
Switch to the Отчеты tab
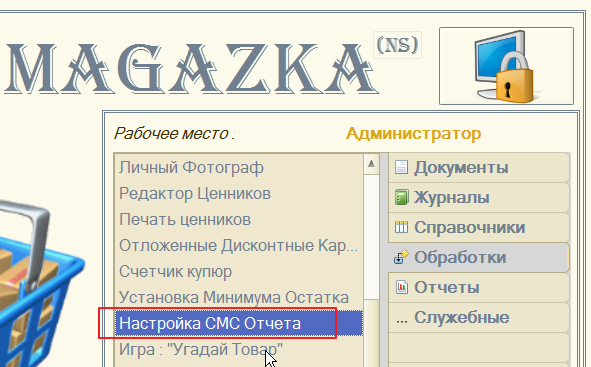(479, 287)
